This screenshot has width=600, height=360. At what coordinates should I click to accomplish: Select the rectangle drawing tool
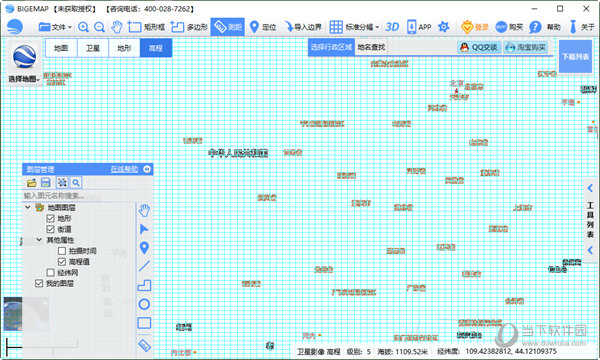point(144,323)
